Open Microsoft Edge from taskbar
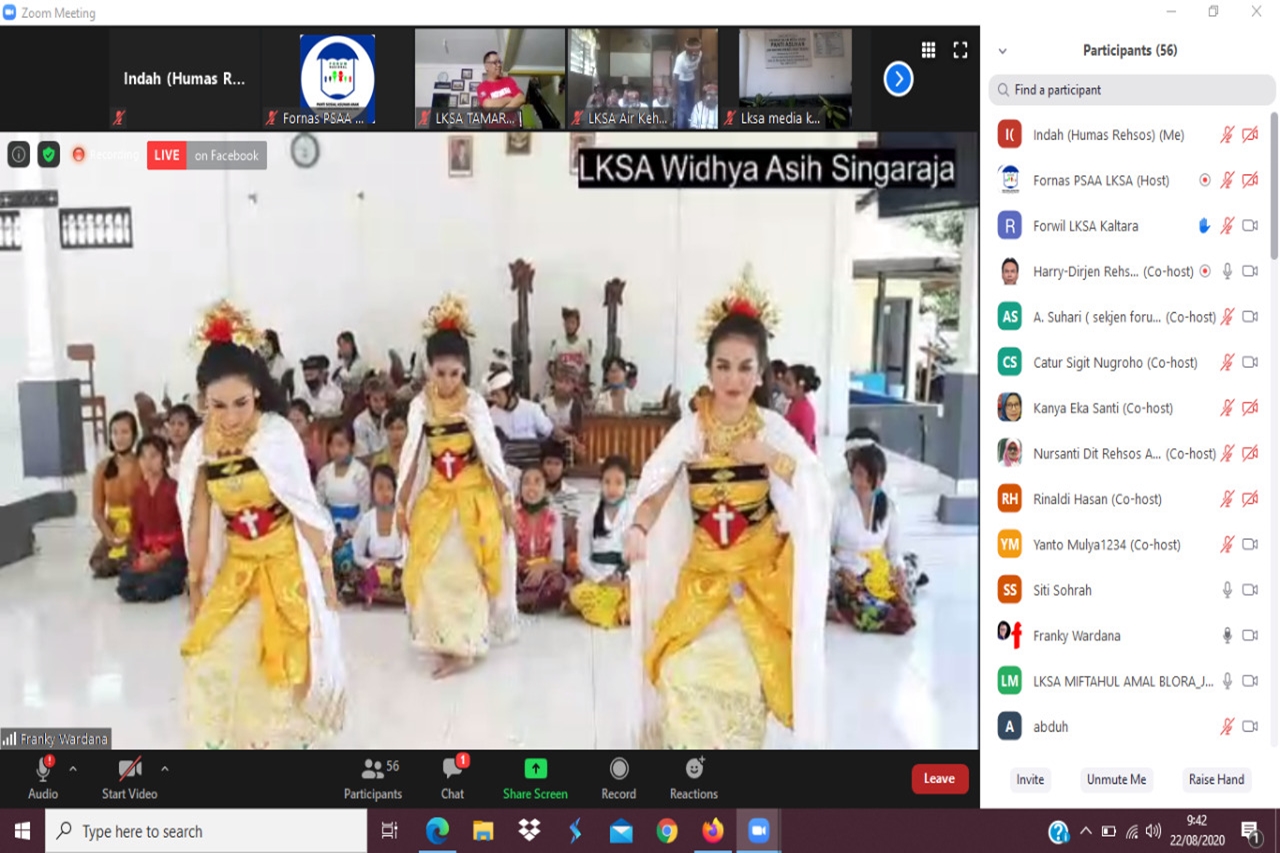The image size is (1280, 853). [x=437, y=831]
